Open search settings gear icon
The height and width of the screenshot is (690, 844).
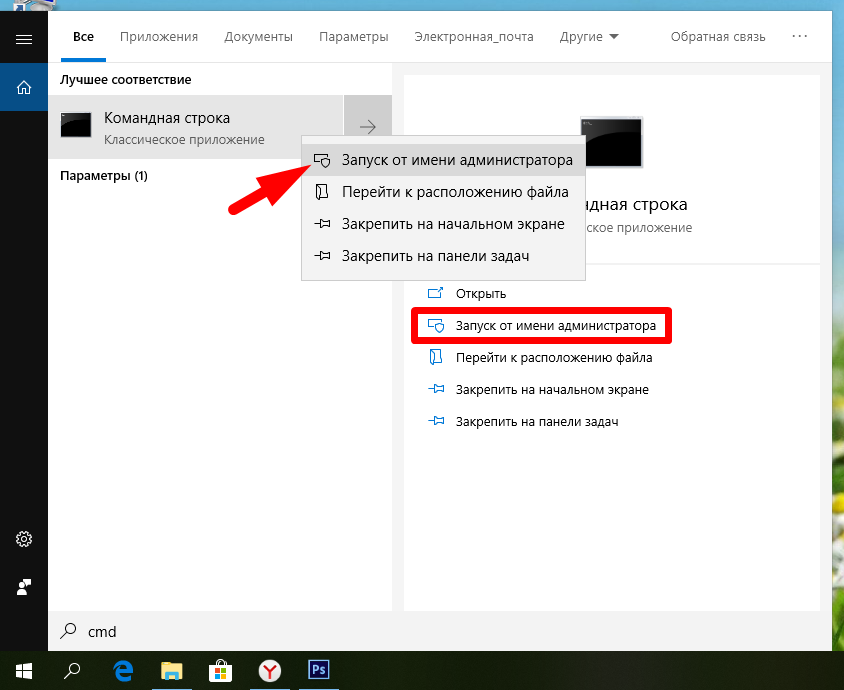(x=24, y=539)
